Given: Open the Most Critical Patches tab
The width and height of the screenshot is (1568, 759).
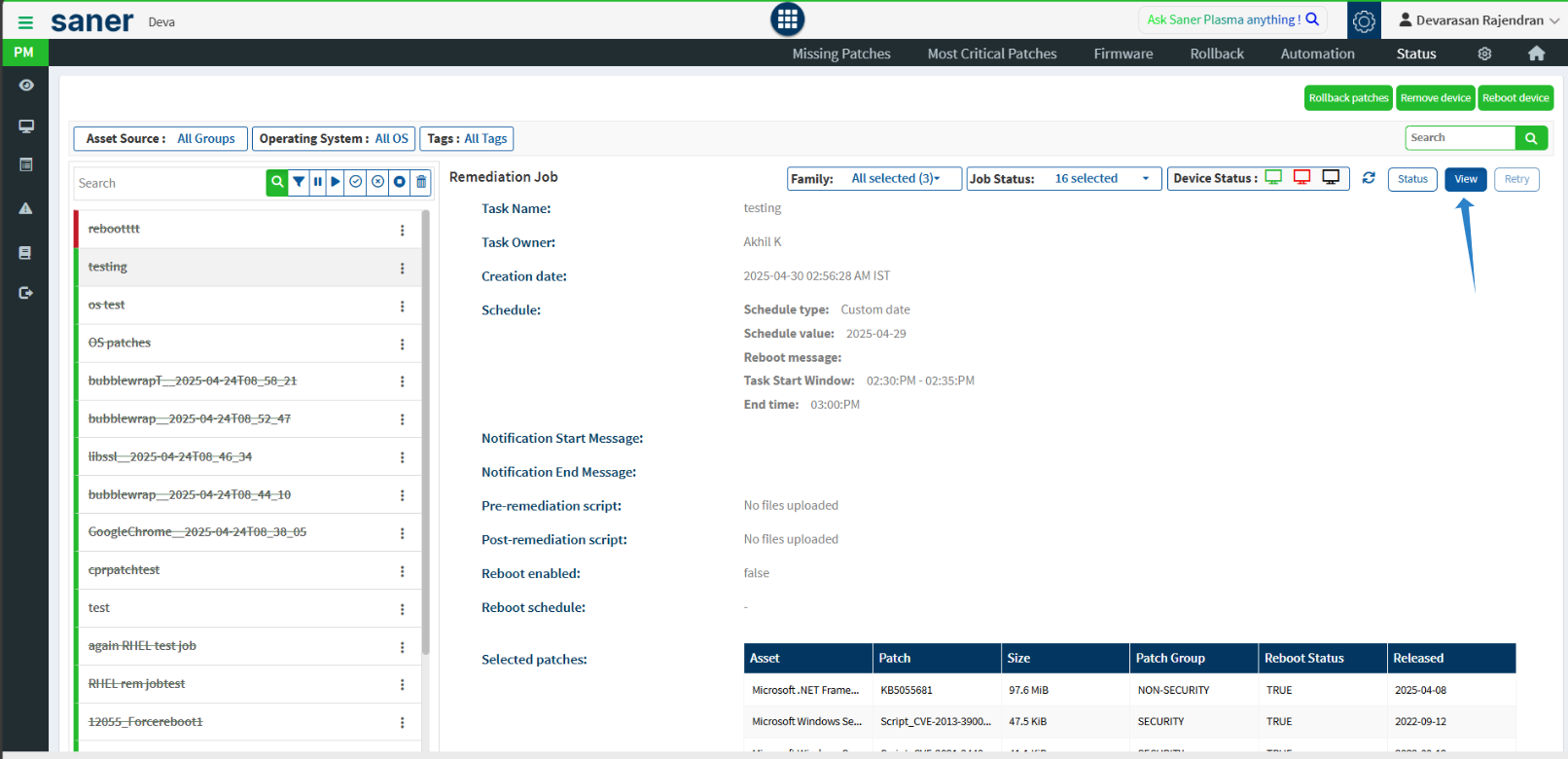Looking at the screenshot, I should 992,54.
